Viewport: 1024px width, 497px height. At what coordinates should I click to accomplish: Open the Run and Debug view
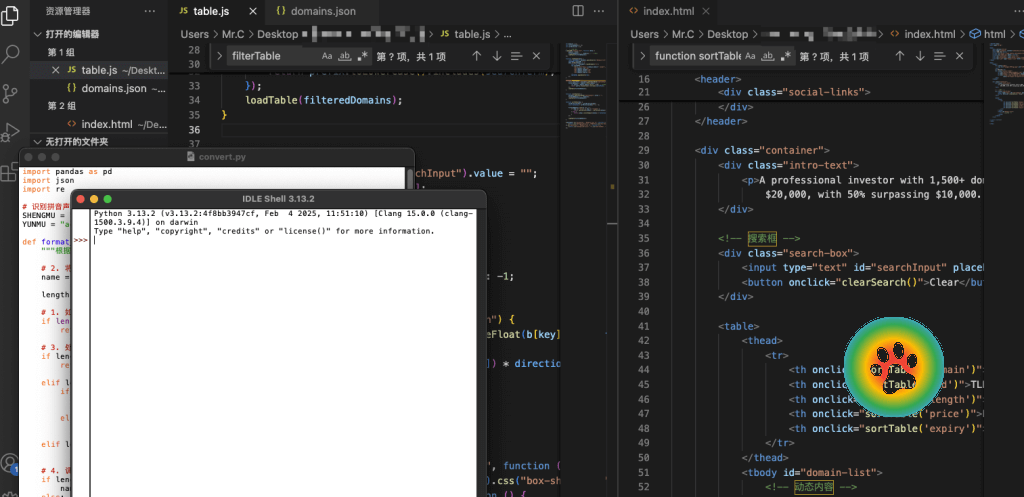[x=11, y=131]
